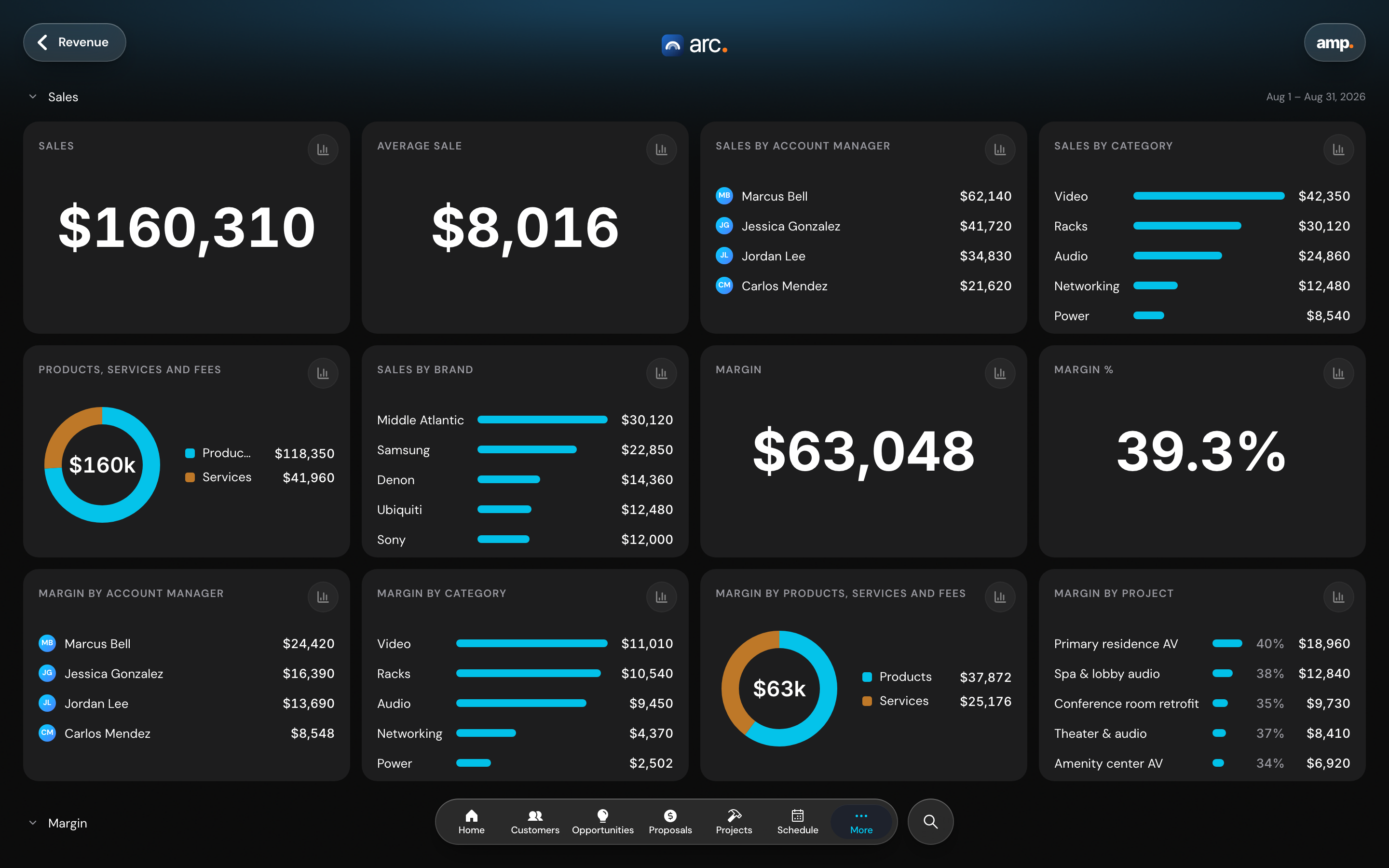The image size is (1389, 868).
Task: Open Opportunities tab
Action: (603, 822)
